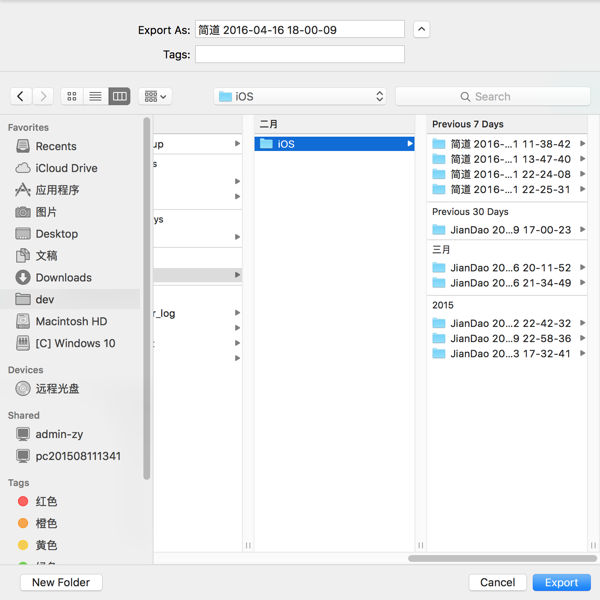Open the item arrangement dropdown
The width and height of the screenshot is (600, 600).
click(155, 96)
